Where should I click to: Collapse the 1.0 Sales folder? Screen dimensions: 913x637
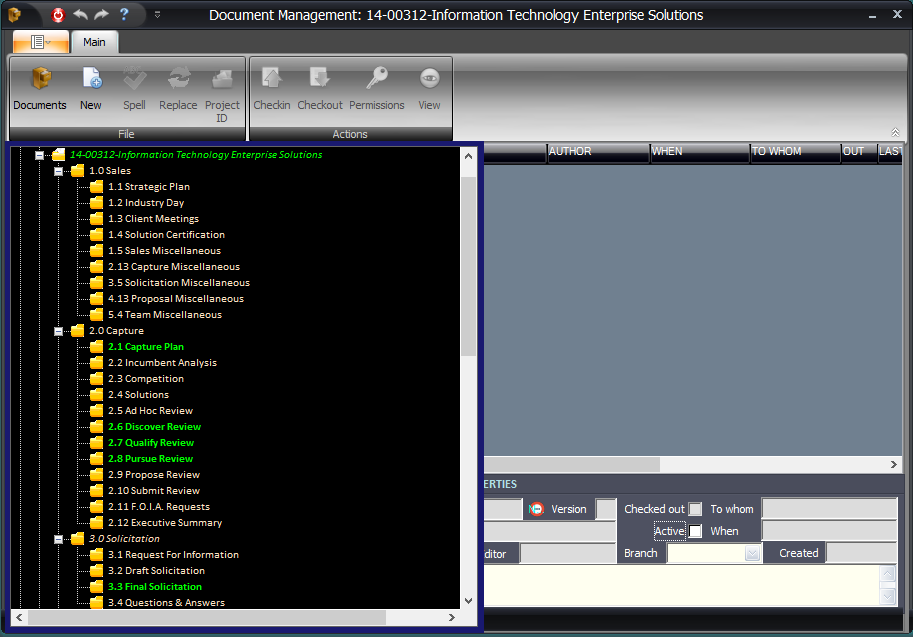click(x=59, y=171)
